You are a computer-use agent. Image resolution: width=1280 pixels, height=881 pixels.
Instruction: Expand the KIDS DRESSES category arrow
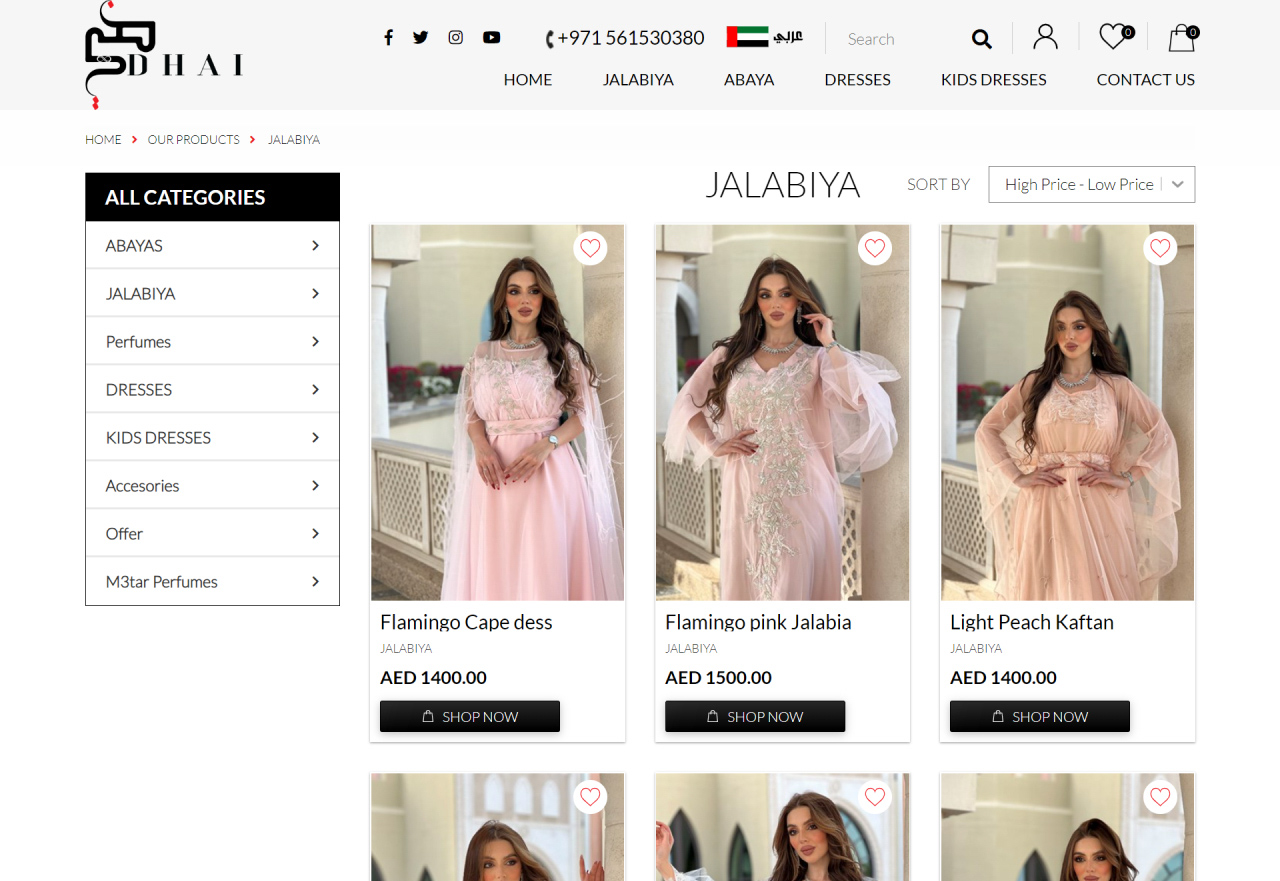click(315, 437)
